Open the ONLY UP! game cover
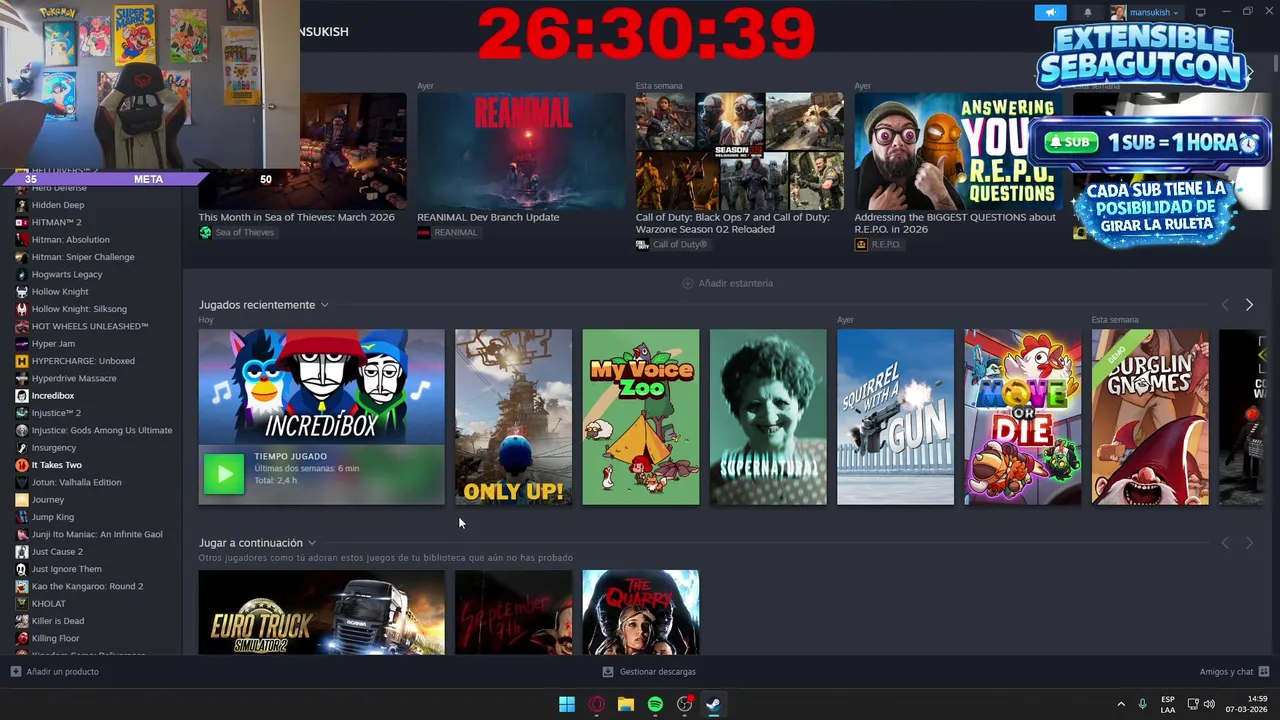The width and height of the screenshot is (1280, 720). click(x=514, y=417)
